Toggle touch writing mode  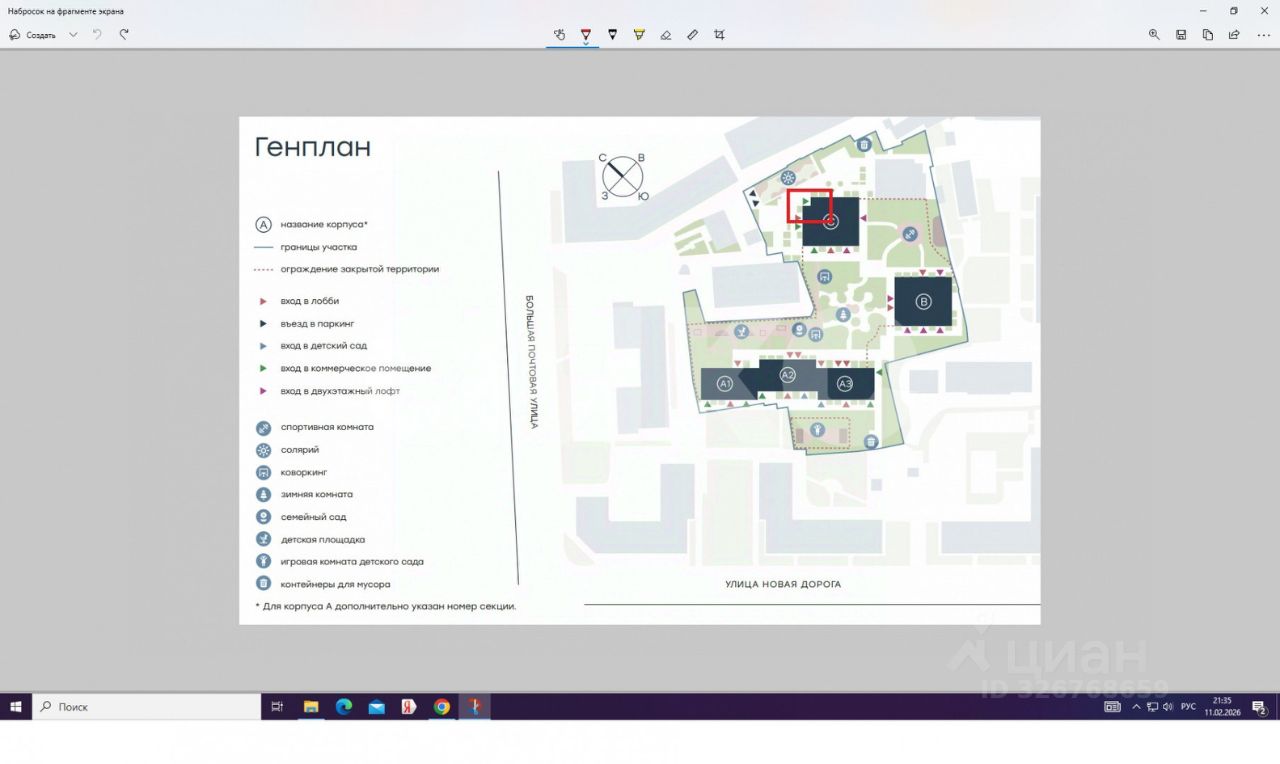click(x=559, y=34)
